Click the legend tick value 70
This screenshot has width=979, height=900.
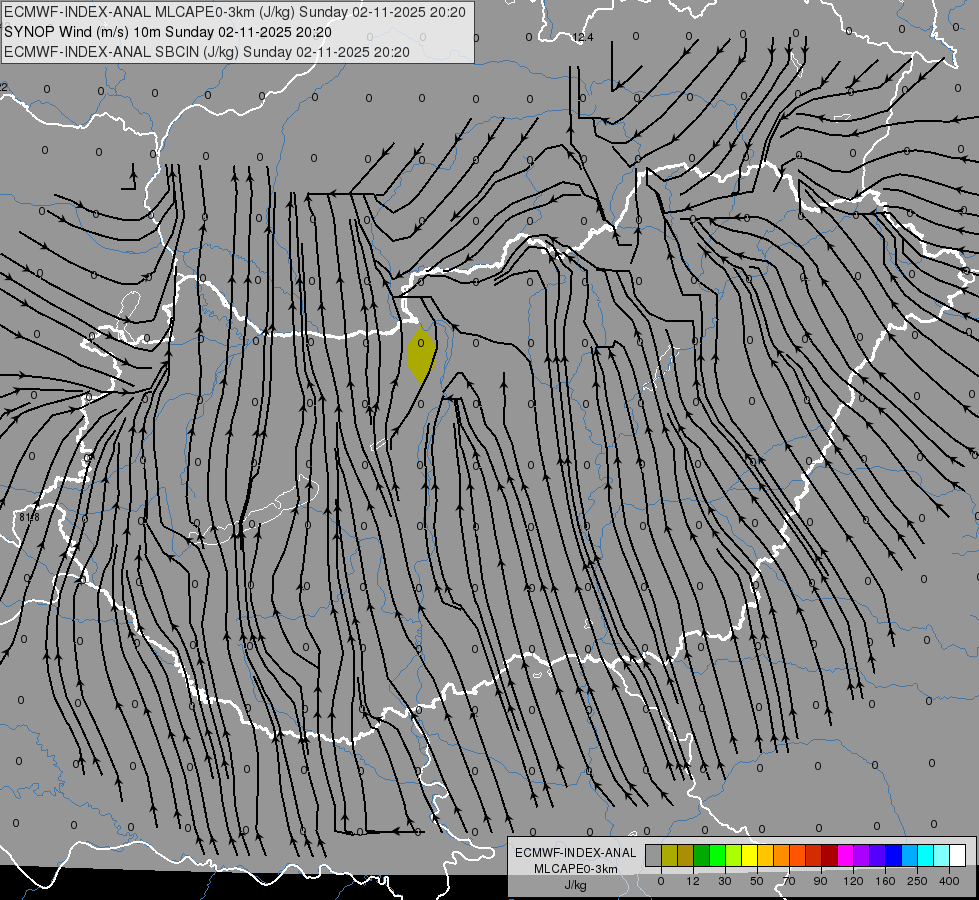coord(789,881)
